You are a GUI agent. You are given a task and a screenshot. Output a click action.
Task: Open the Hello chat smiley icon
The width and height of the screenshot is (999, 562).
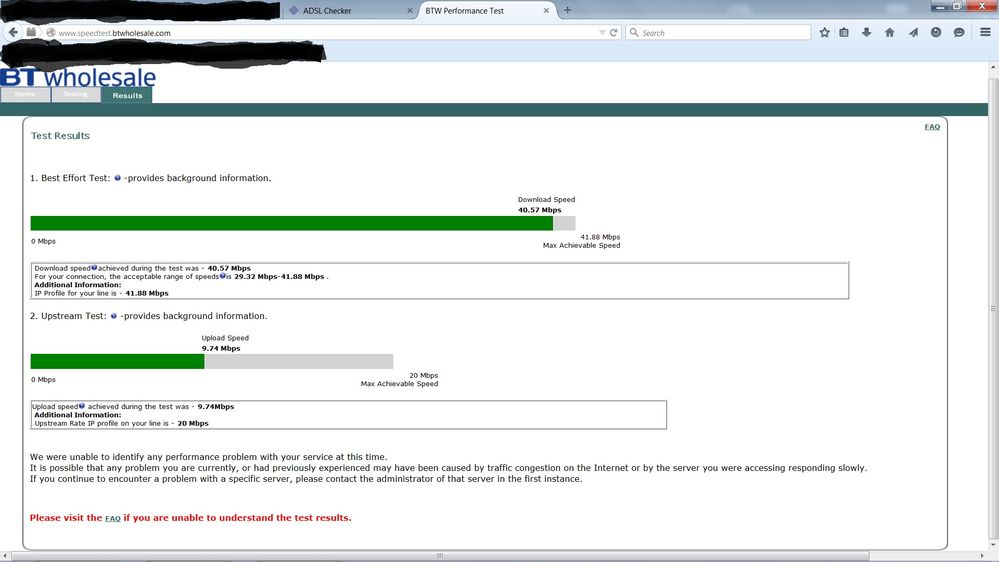[x=959, y=32]
